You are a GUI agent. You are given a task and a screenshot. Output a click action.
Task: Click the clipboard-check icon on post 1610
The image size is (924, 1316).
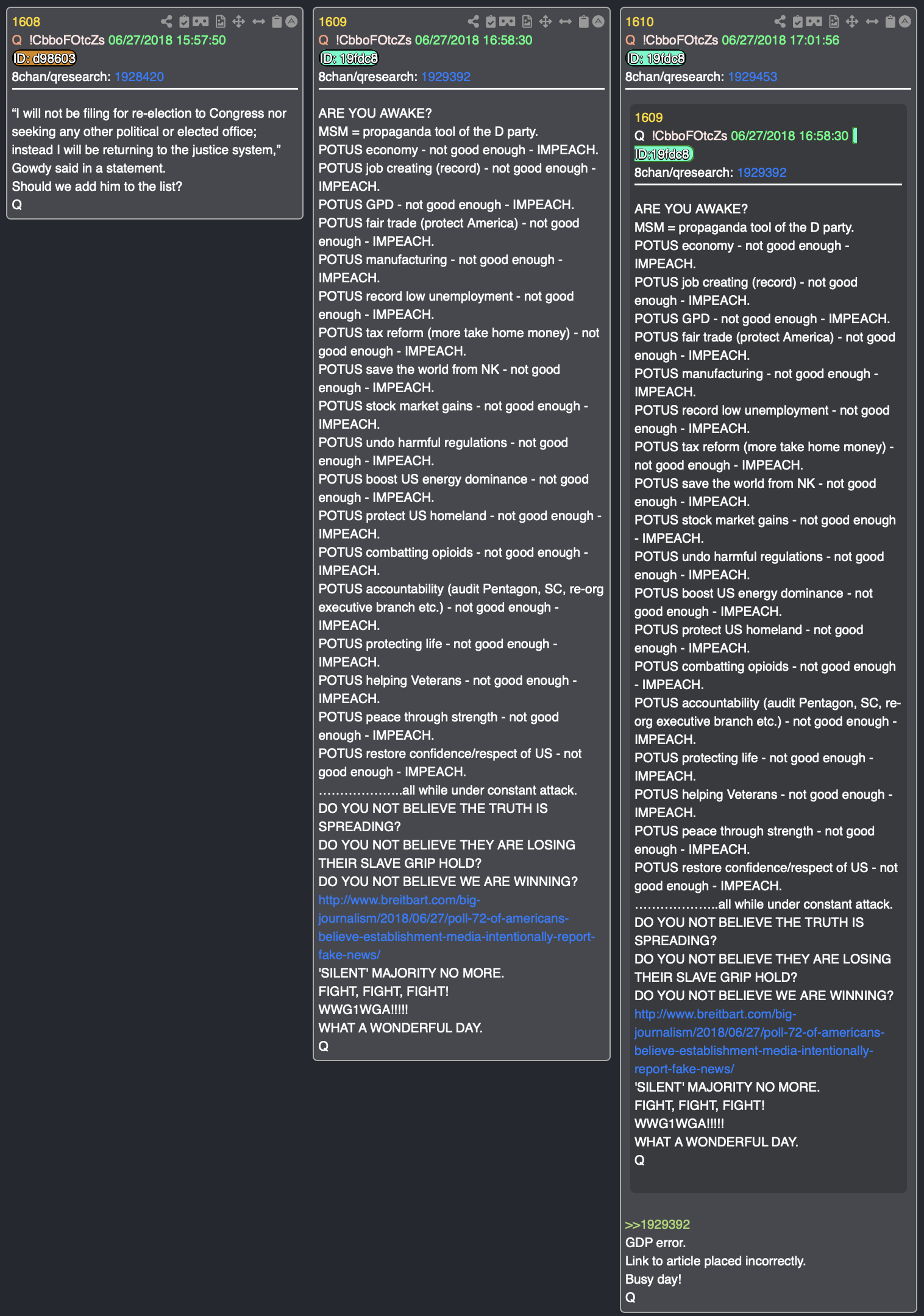click(798, 22)
